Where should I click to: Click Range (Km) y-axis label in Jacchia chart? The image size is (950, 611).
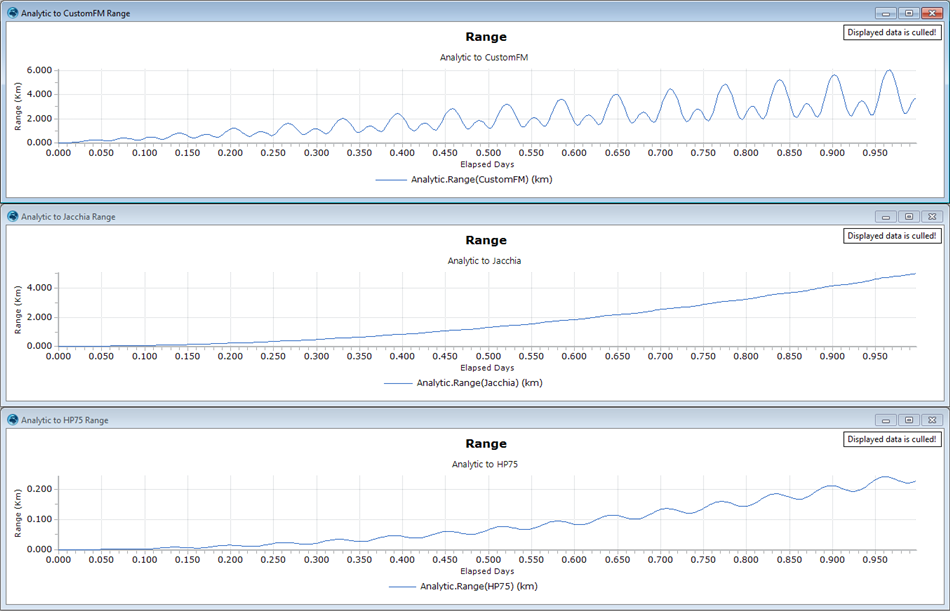point(18,310)
